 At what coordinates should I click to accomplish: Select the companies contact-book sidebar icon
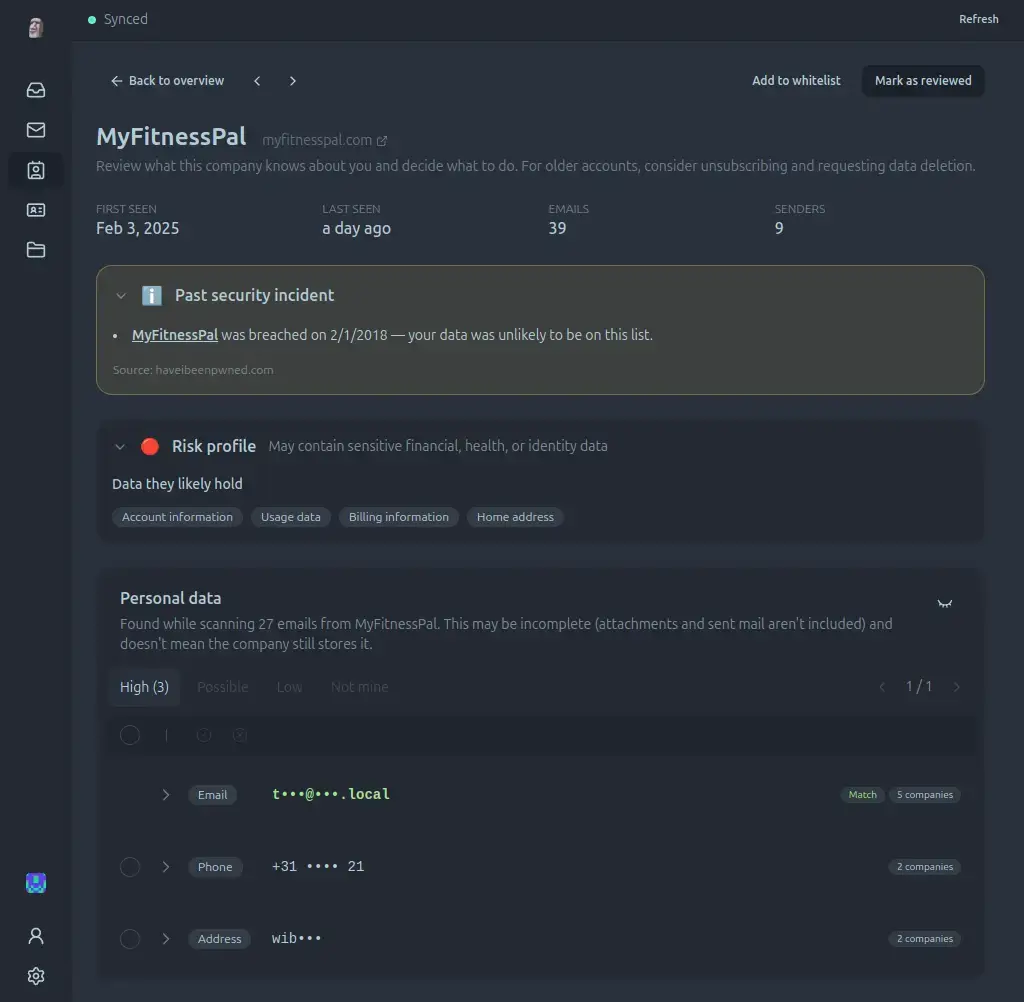pyautogui.click(x=36, y=170)
